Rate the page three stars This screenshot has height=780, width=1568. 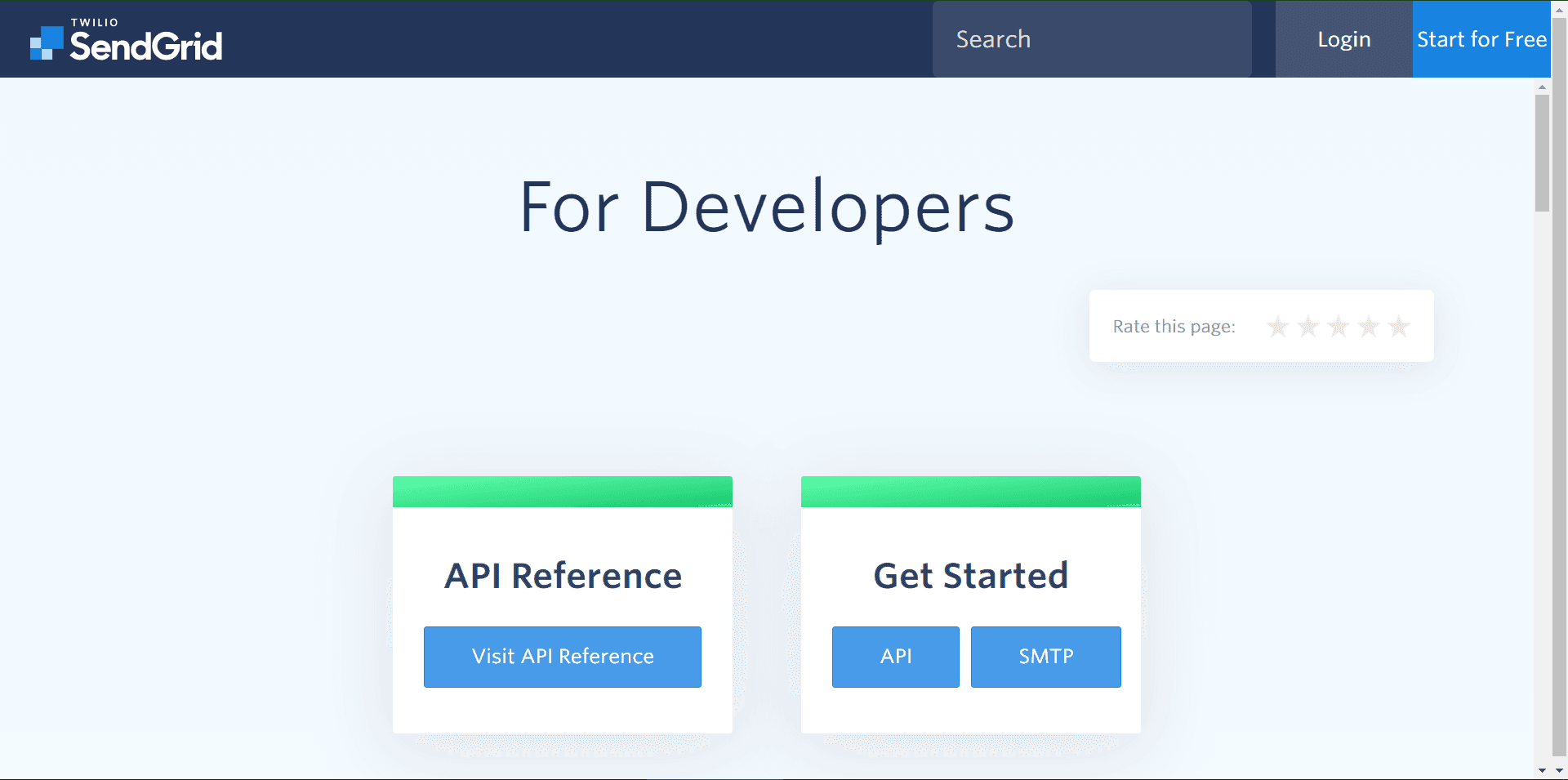1338,326
